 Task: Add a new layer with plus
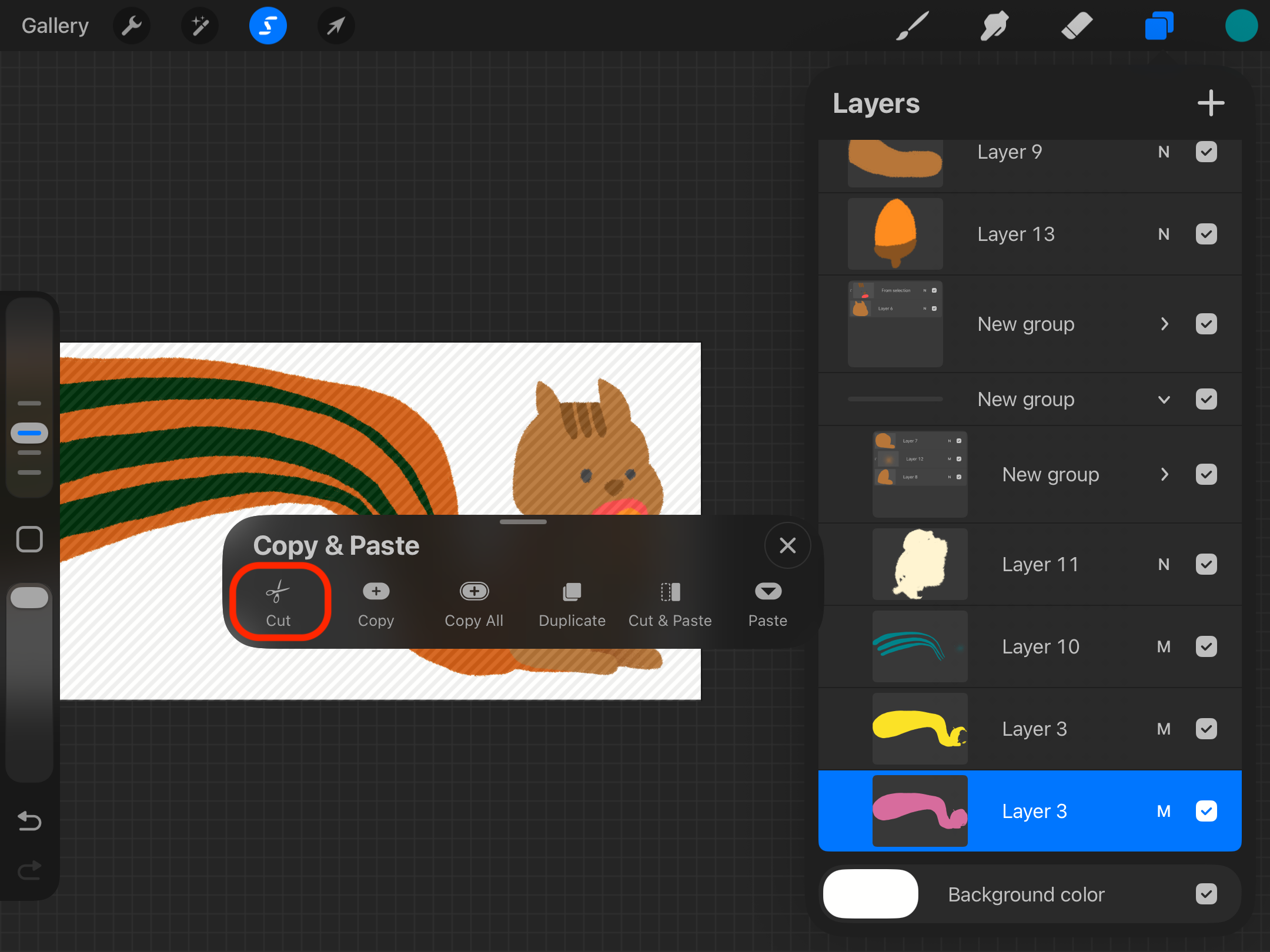(x=1211, y=103)
